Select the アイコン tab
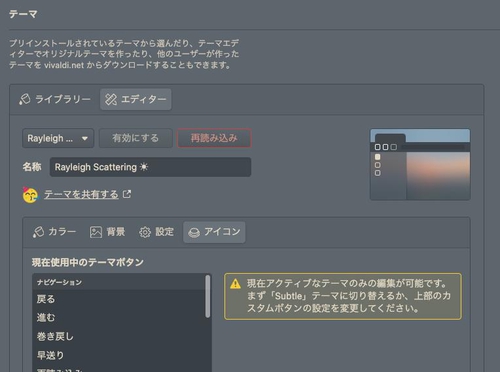The image size is (500, 372). 214,232
